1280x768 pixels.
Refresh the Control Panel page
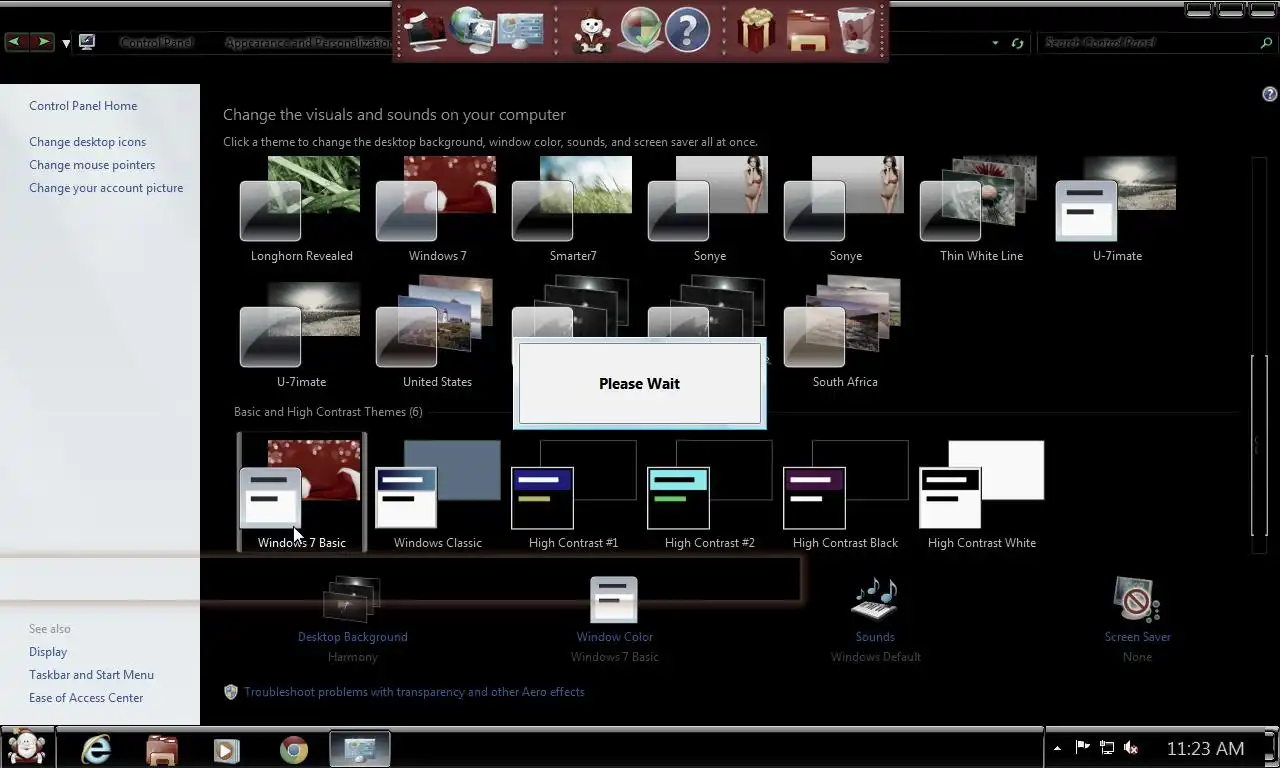(1017, 43)
